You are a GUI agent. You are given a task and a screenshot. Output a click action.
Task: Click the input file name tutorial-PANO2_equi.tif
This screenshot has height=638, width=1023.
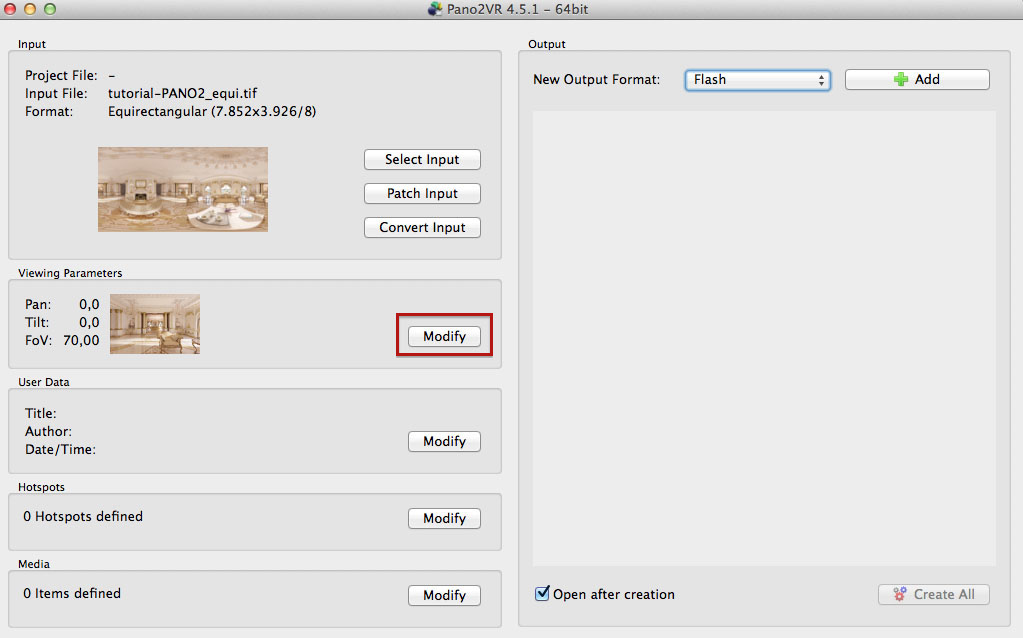(x=183, y=93)
